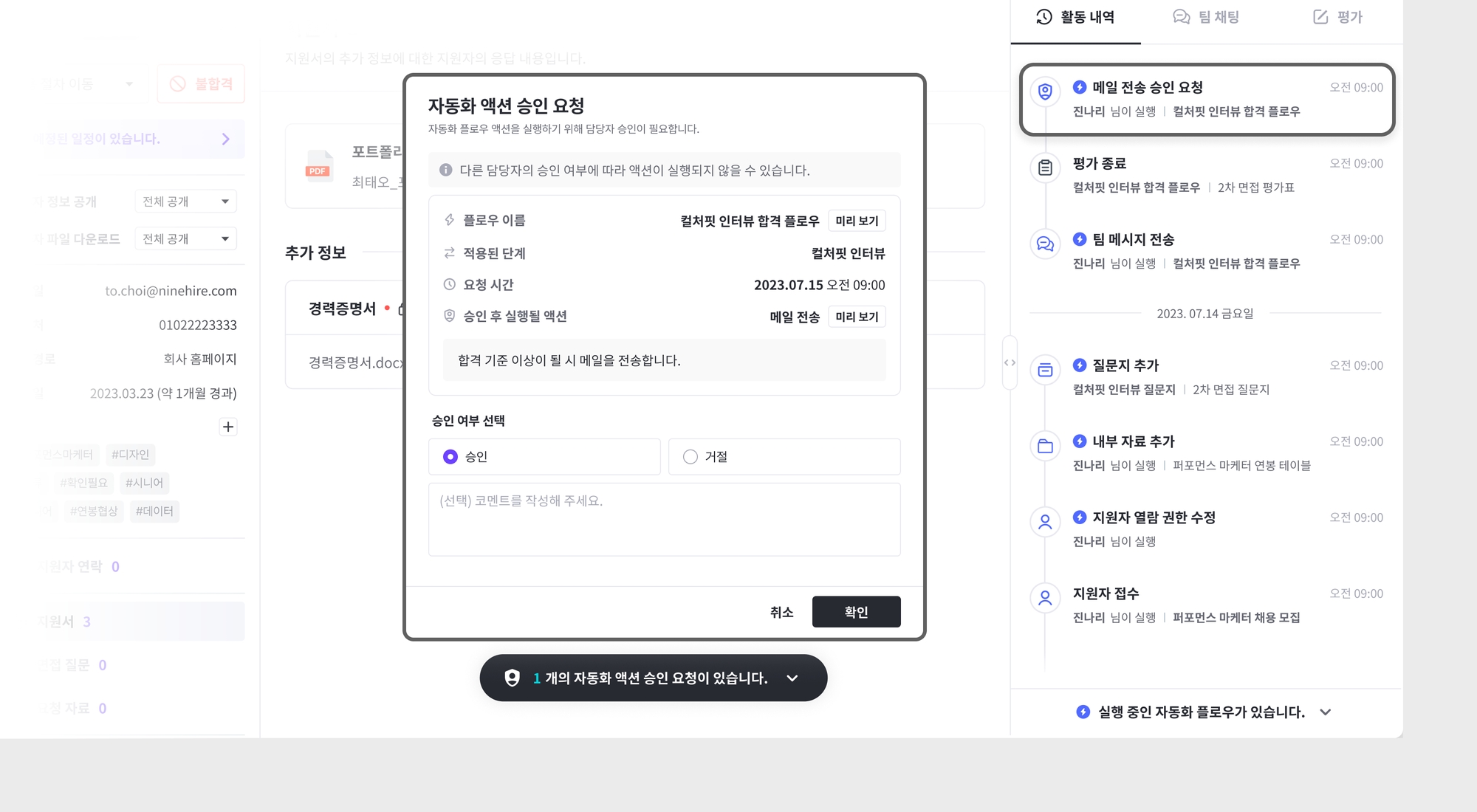Expand the automation approval request notification chevron
This screenshot has width=1477, height=812.
click(792, 678)
